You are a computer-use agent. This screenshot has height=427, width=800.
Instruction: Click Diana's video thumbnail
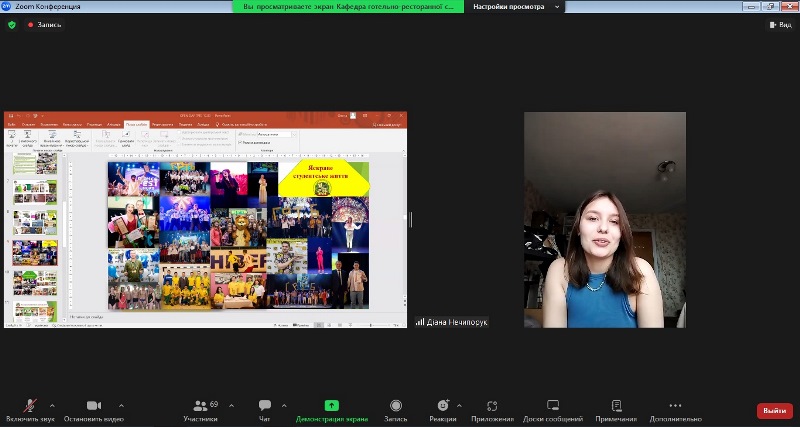[605, 220]
